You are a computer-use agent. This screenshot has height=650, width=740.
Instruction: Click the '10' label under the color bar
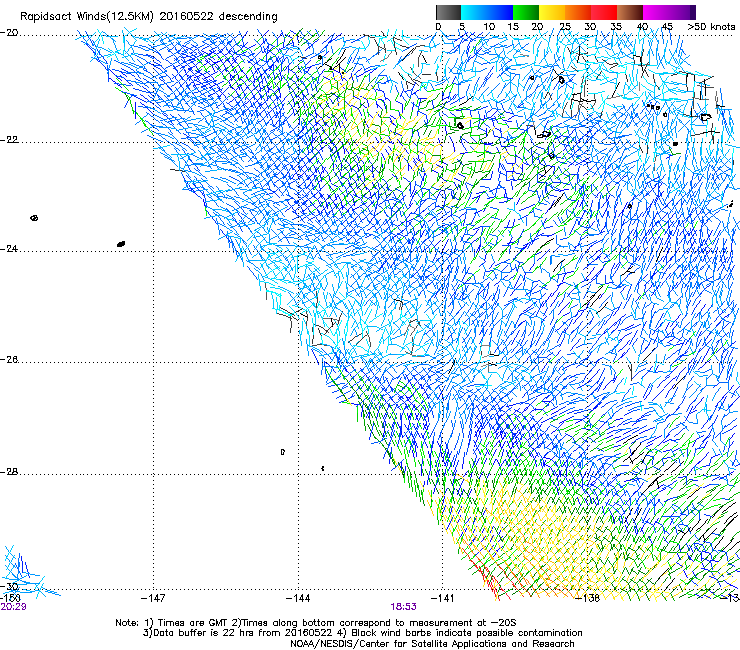[x=489, y=27]
